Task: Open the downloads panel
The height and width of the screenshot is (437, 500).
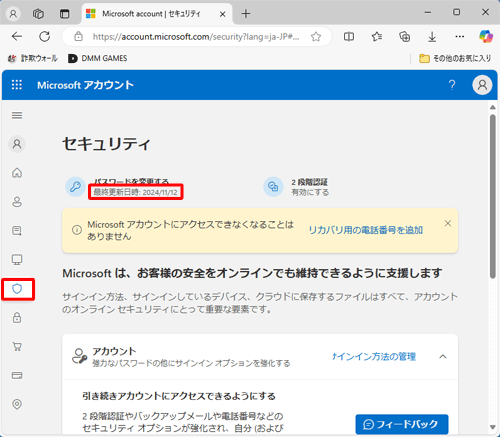Action: (432, 37)
